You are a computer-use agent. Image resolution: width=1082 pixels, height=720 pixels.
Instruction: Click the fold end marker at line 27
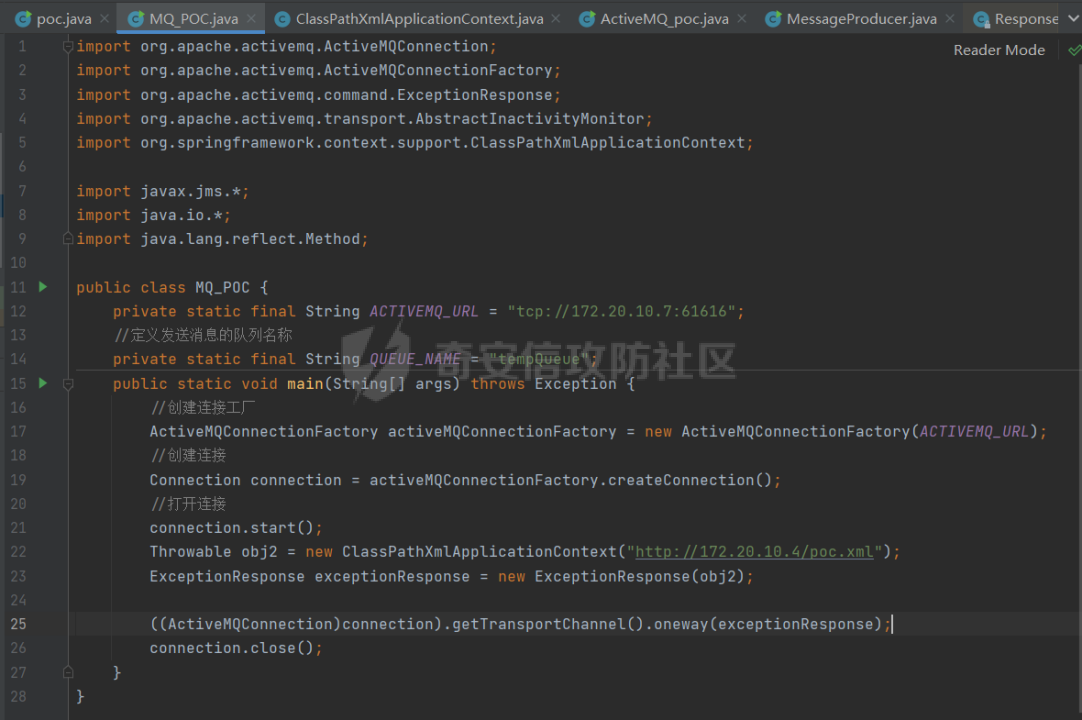pyautogui.click(x=68, y=672)
